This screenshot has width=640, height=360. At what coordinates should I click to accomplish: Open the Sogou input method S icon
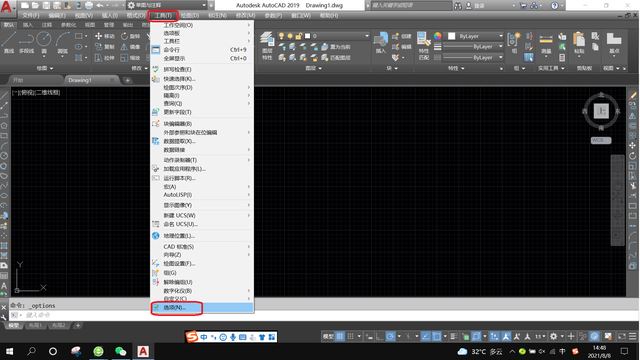click(191, 337)
